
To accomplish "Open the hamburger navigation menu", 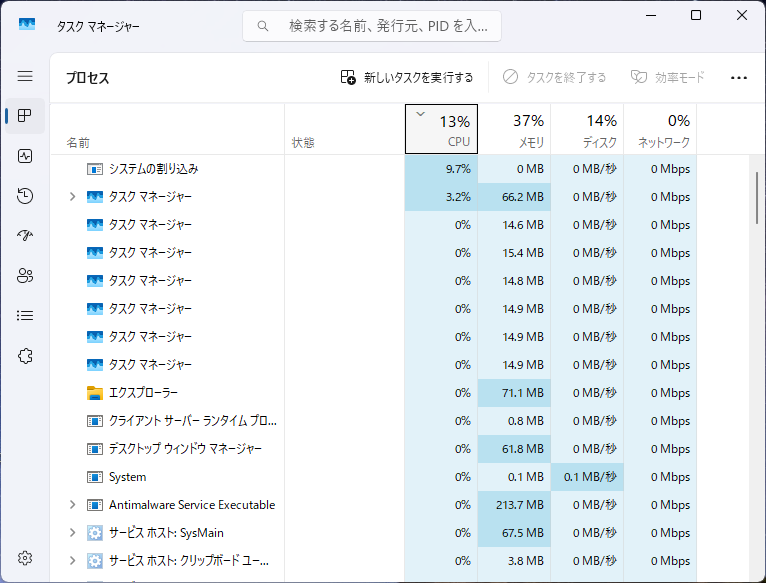I will pyautogui.click(x=25, y=76).
